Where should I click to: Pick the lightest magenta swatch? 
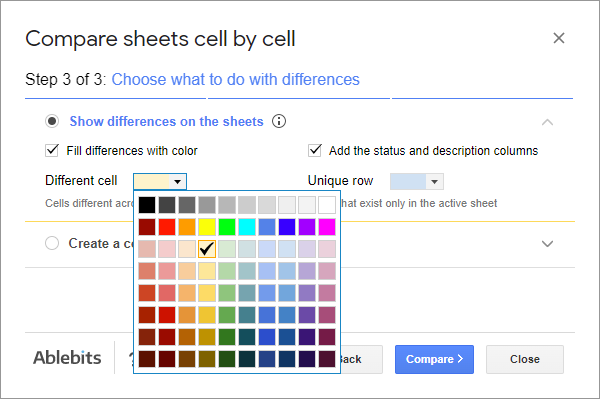[x=327, y=249]
